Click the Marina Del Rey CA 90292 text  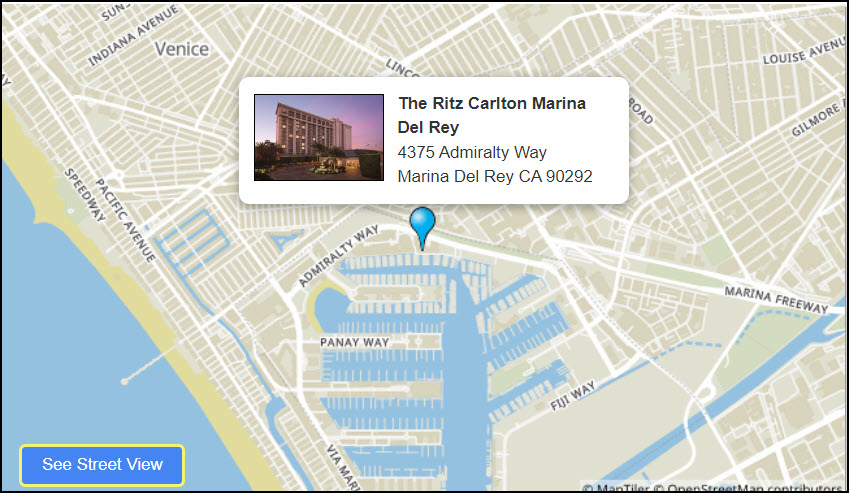point(495,176)
